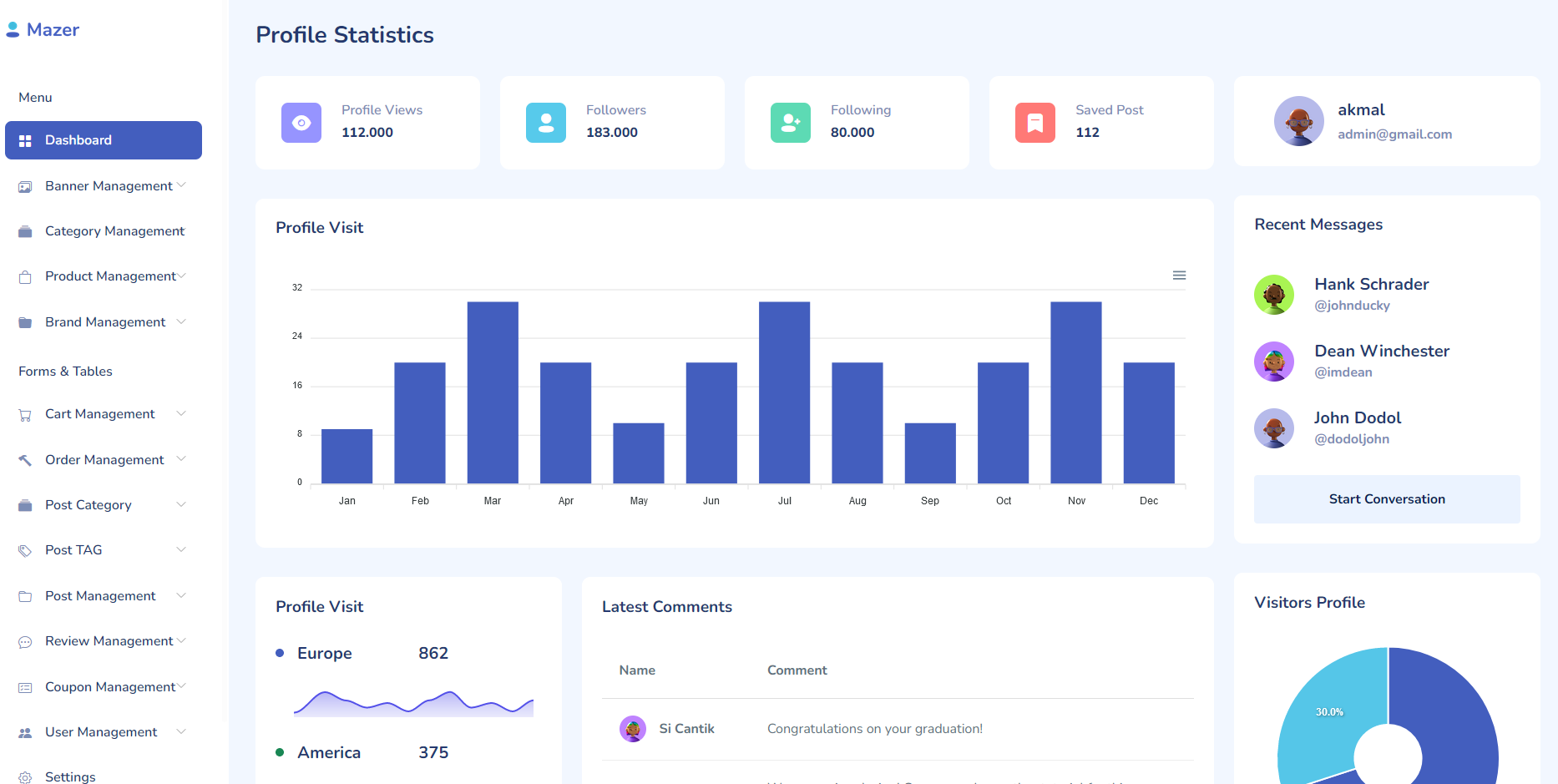Click the @johnducky handle text
The image size is (1558, 784).
pyautogui.click(x=1352, y=306)
